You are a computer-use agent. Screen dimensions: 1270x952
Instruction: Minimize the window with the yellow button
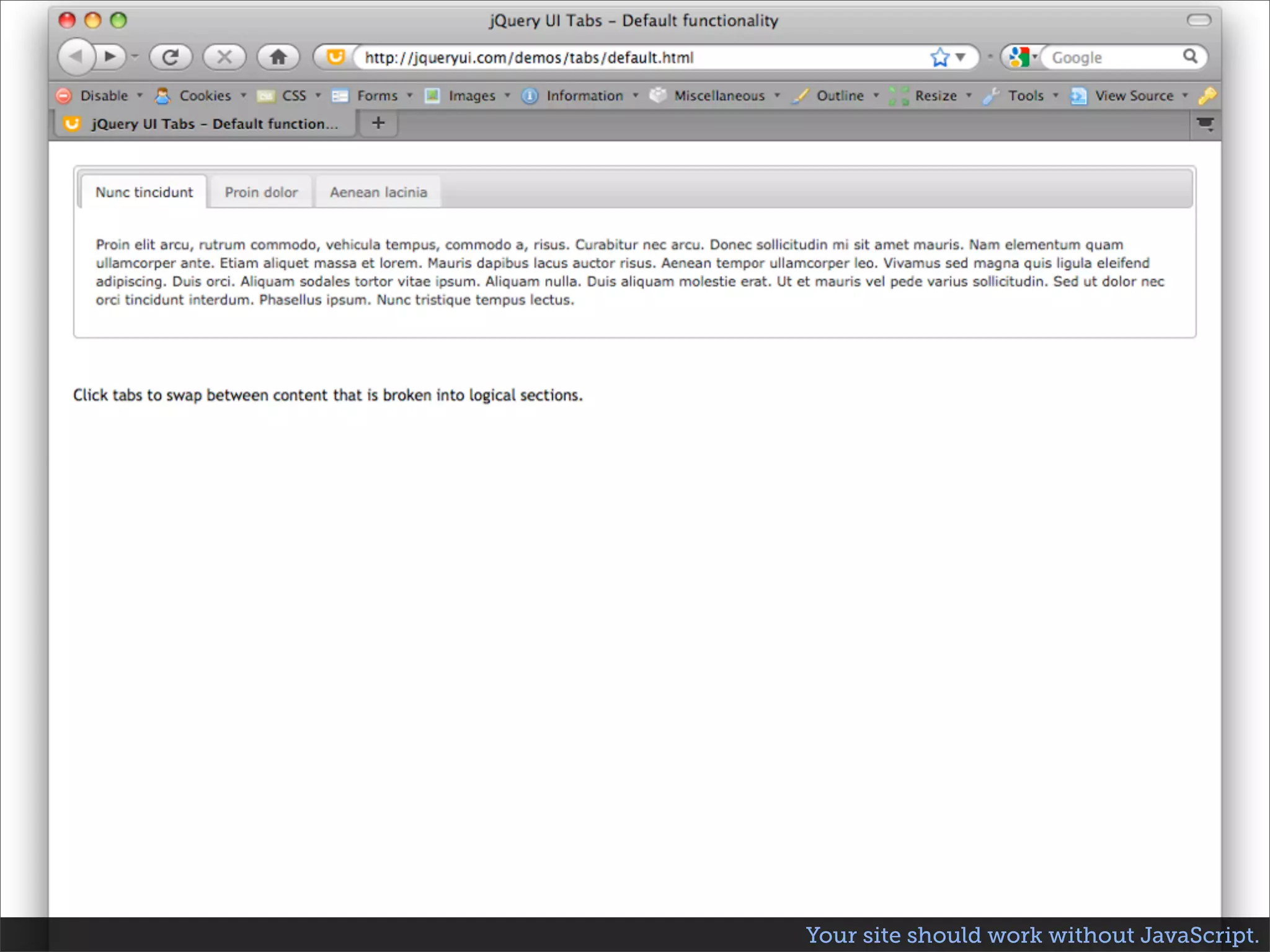coord(92,20)
